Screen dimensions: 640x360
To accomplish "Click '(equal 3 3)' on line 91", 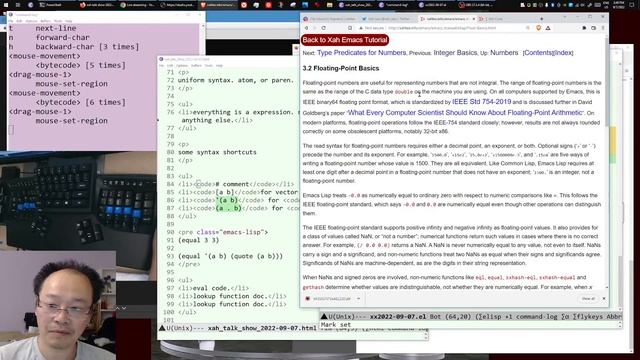I will [198, 240].
